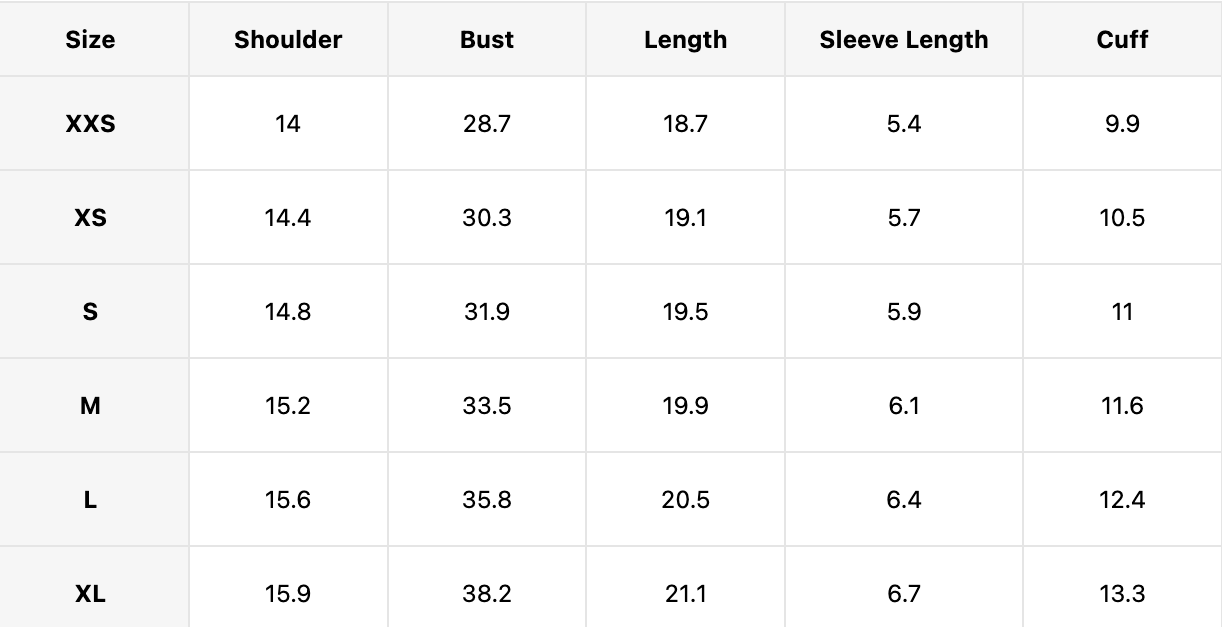Click the XL cuff value 13.3
Image resolution: width=1222 pixels, height=627 pixels.
(1122, 594)
